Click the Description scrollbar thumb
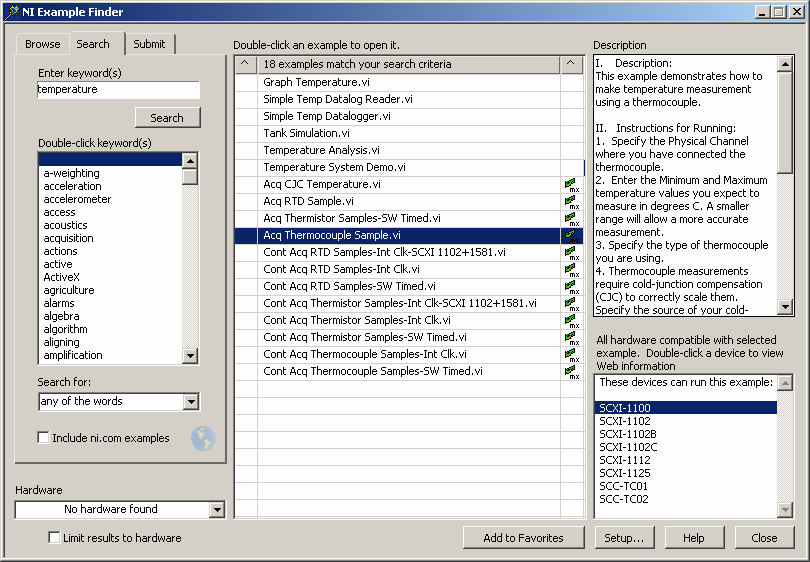This screenshot has height=562, width=810. (785, 122)
